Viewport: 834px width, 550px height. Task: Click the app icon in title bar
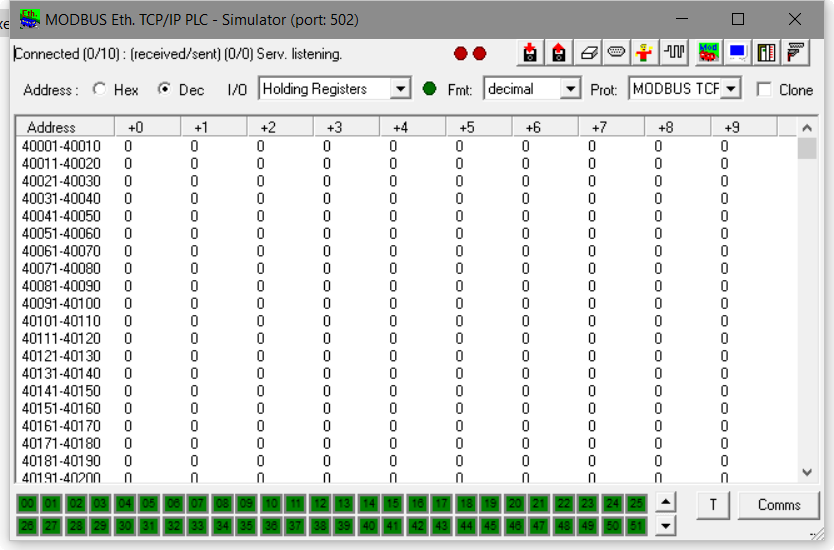click(29, 19)
